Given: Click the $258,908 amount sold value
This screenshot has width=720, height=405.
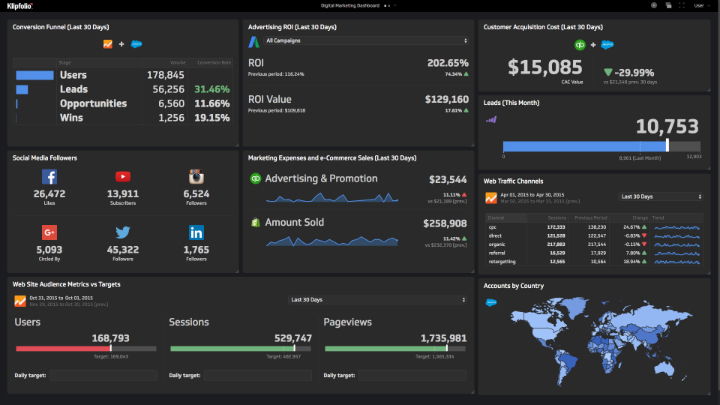Looking at the screenshot, I should coord(445,224).
